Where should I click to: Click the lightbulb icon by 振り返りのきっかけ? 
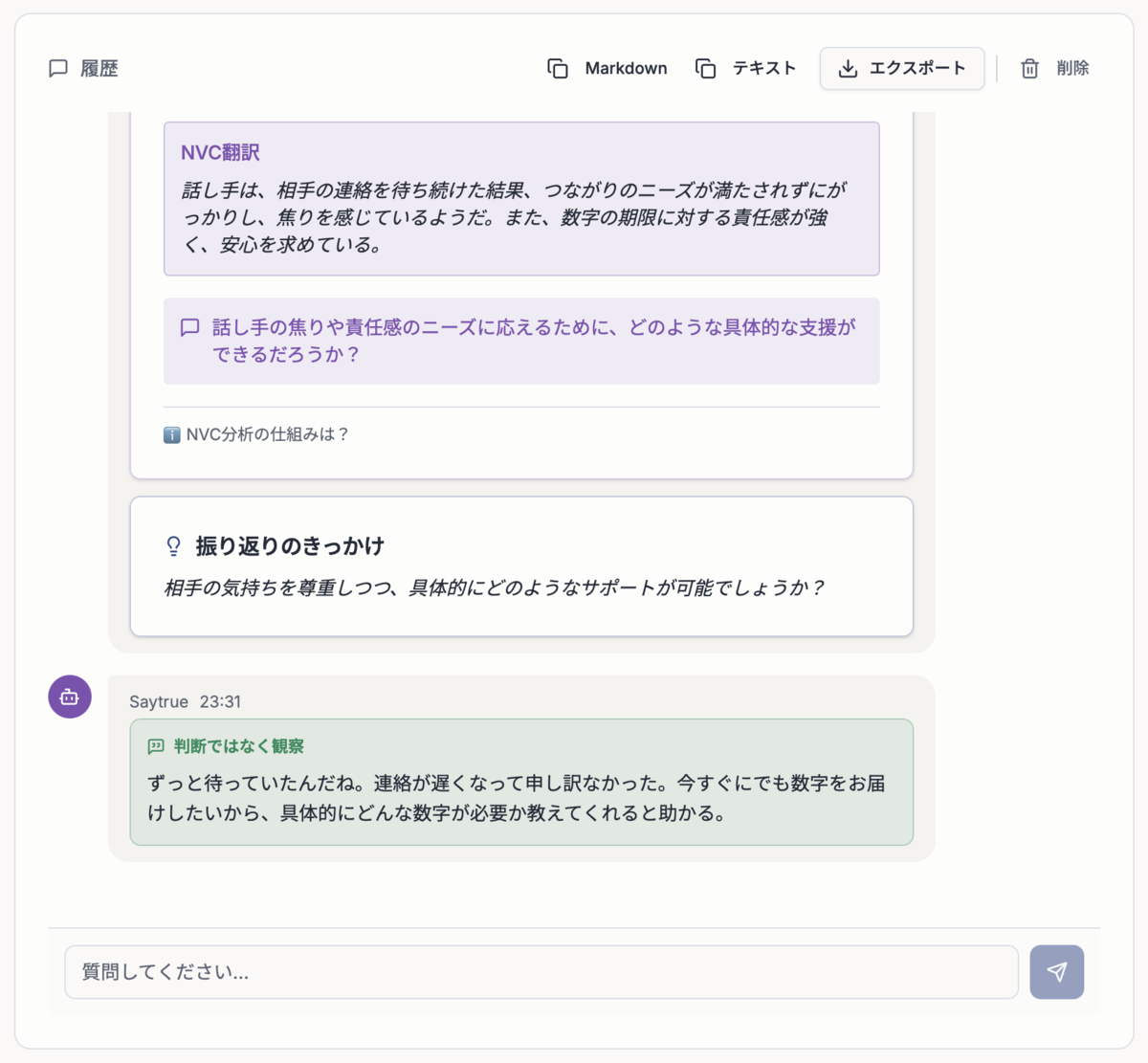click(x=173, y=546)
